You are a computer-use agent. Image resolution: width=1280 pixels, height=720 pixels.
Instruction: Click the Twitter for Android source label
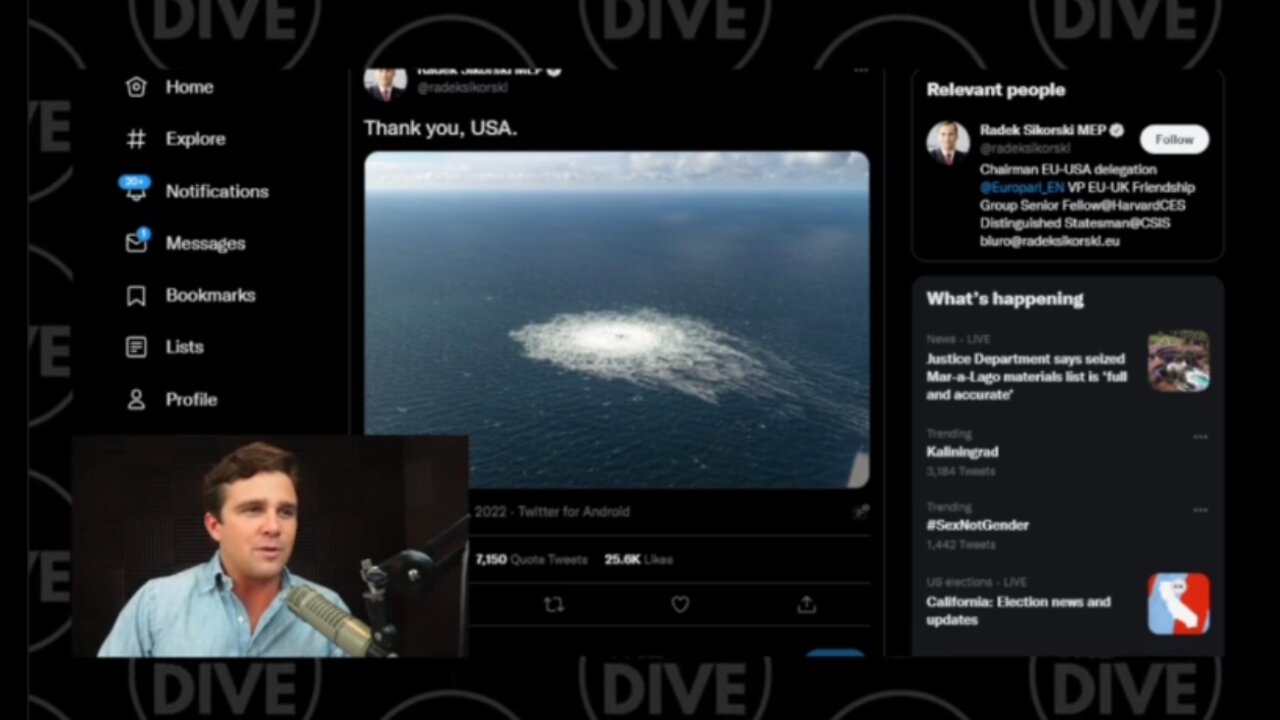(574, 511)
